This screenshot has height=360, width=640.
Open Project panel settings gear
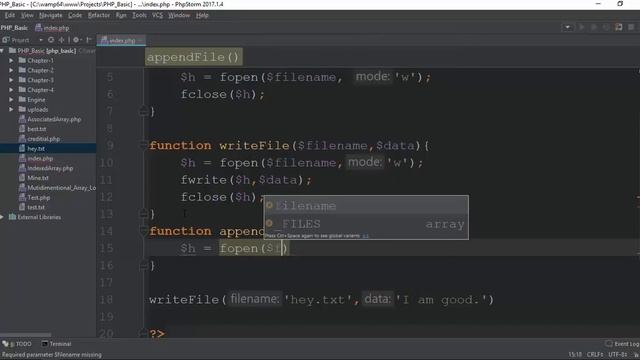click(x=76, y=40)
